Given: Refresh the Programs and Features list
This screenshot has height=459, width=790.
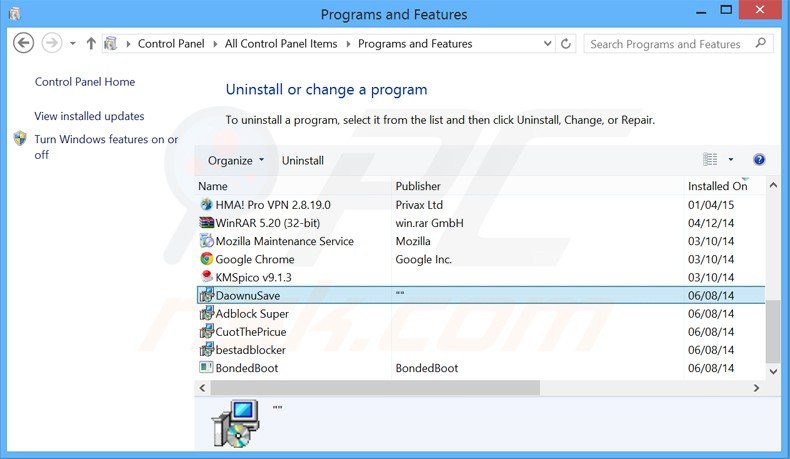Looking at the screenshot, I should [566, 44].
